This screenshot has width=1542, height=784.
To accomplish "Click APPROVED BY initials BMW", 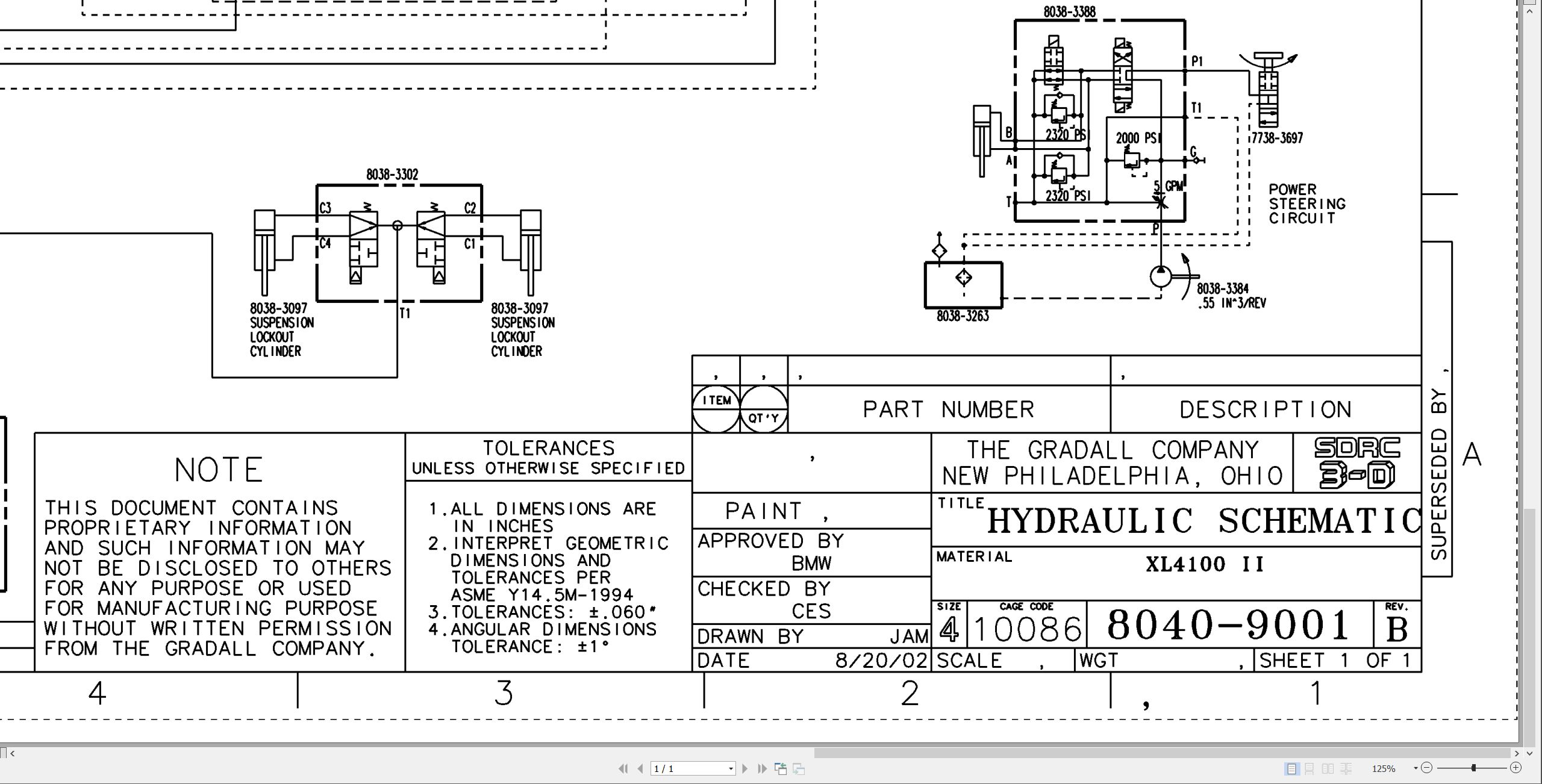I will point(811,563).
